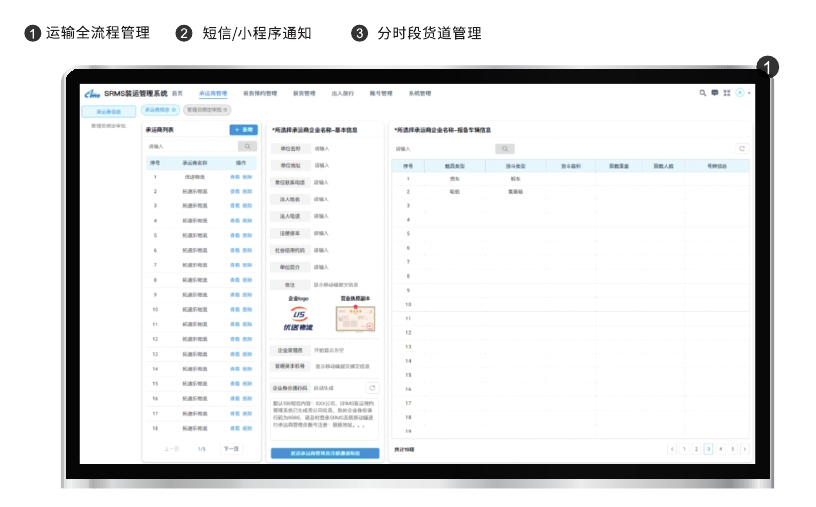Click the fullscreen grid icon in header
816x507 pixels.
click(727, 93)
